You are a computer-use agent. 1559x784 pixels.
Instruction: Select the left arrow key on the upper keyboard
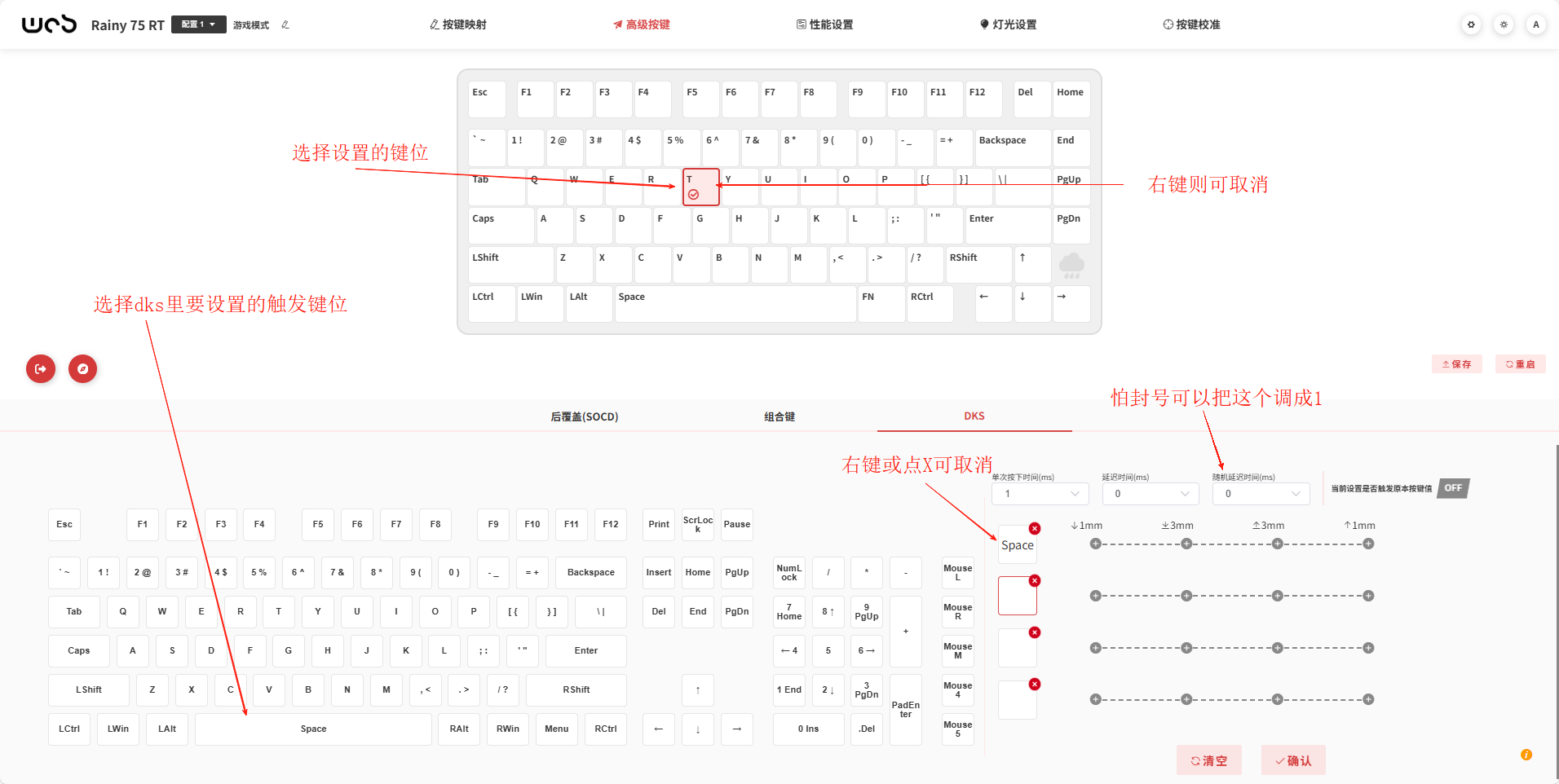[993, 304]
